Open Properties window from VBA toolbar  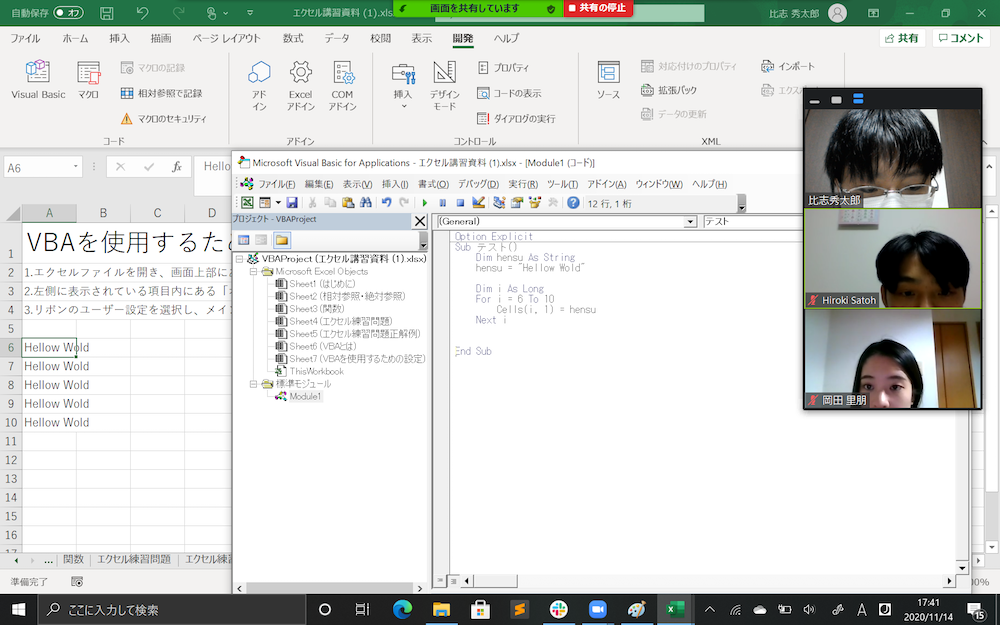517,203
